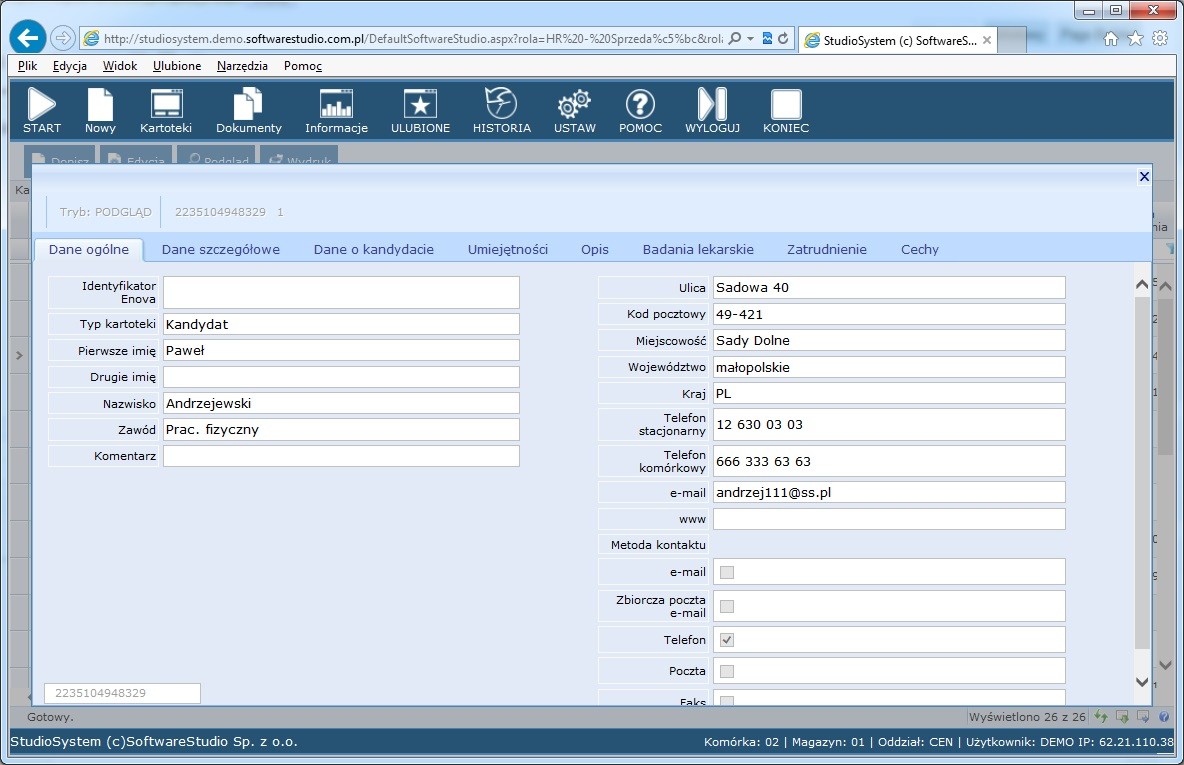Open the Pomoc menu
This screenshot has width=1184, height=765.
coord(303,66)
